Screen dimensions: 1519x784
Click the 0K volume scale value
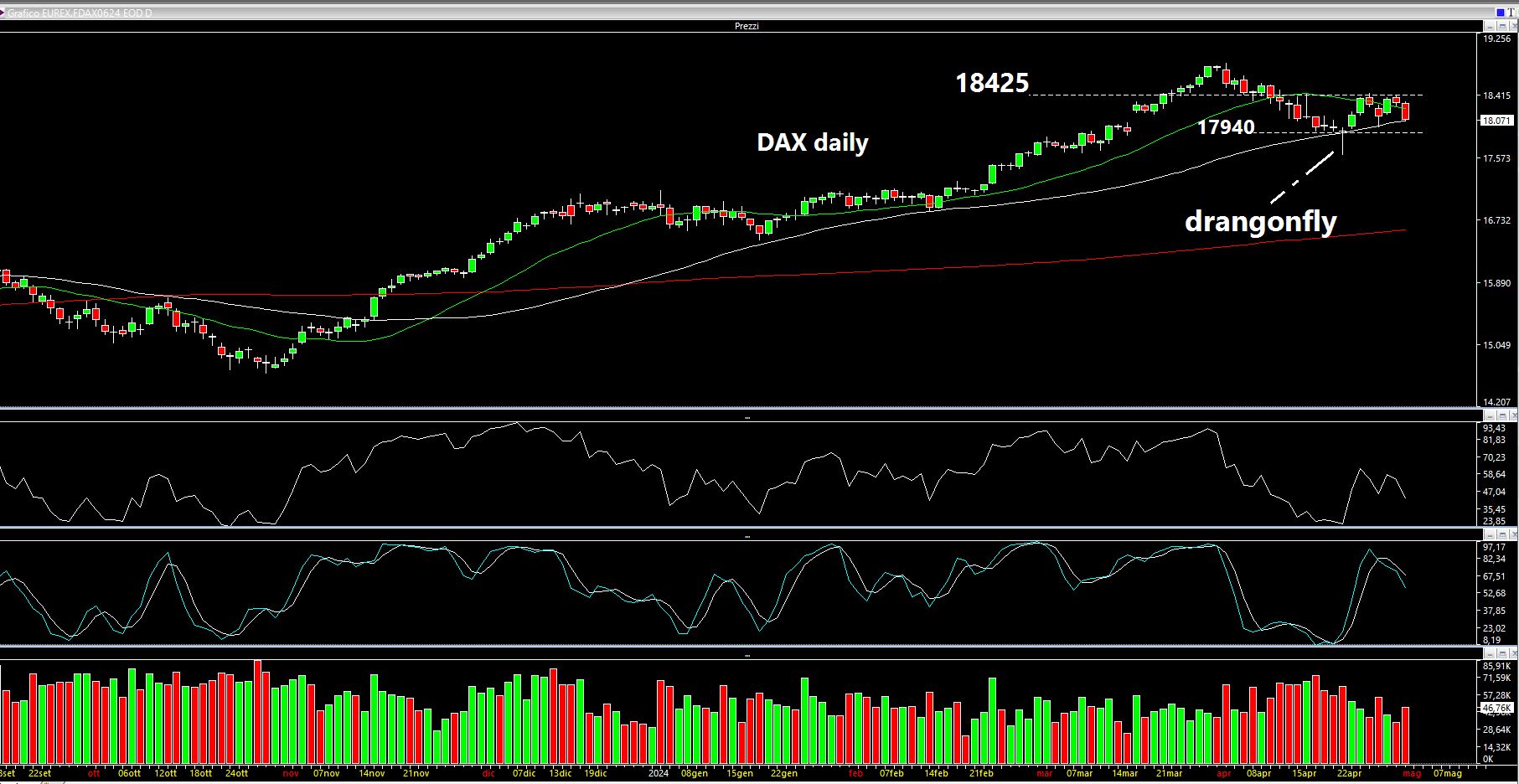pyautogui.click(x=1488, y=760)
